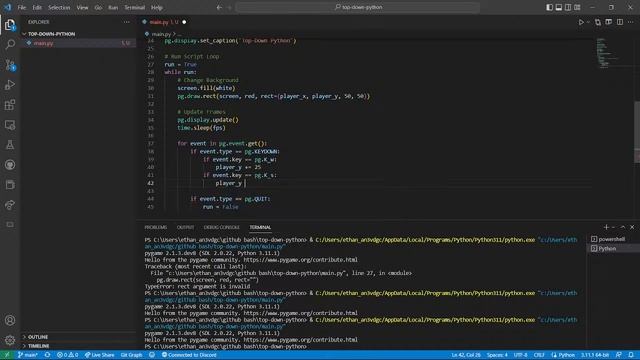
Task: Switch to the Debug Console tab
Action: (222, 227)
